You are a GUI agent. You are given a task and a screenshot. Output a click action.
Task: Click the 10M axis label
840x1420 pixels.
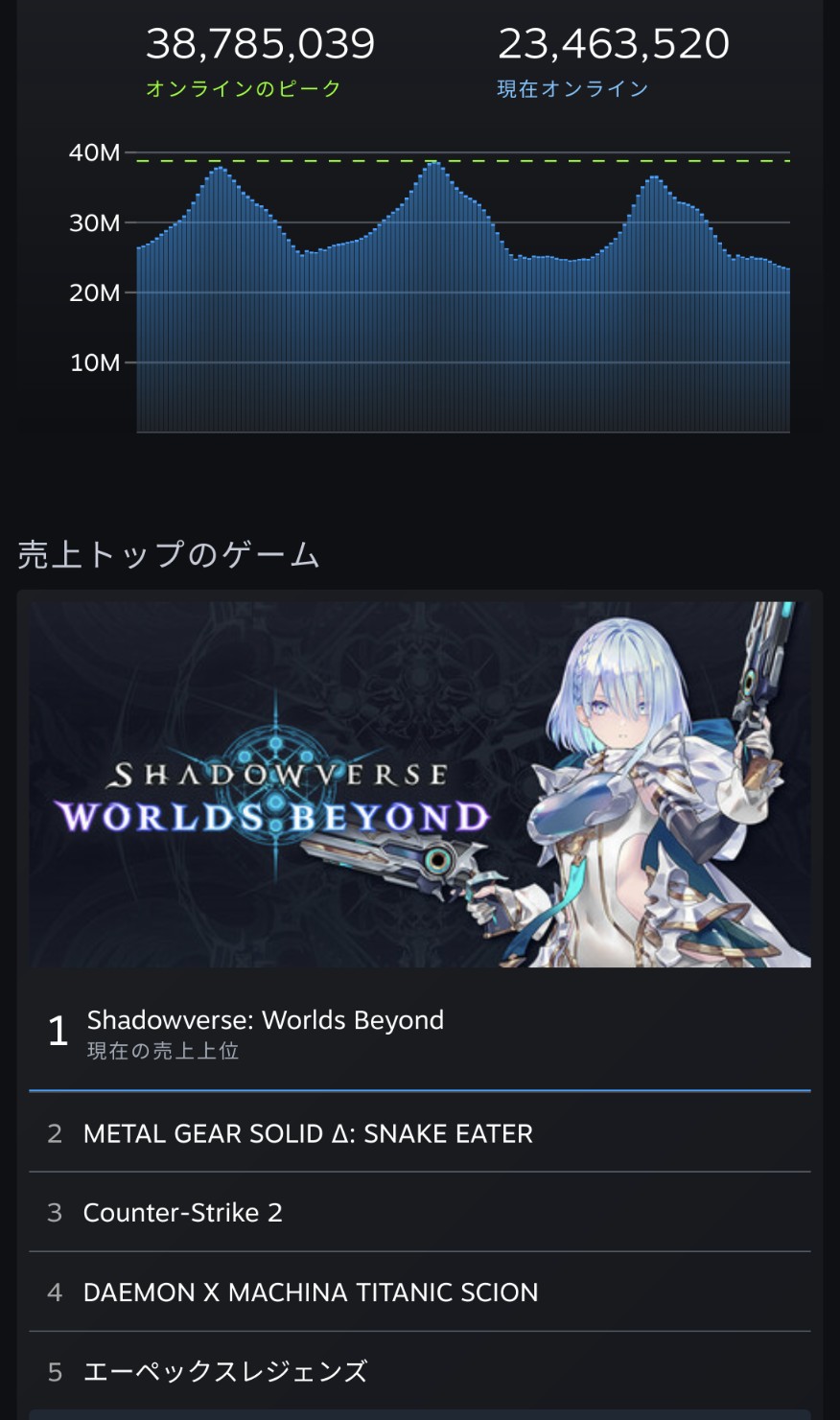(94, 362)
